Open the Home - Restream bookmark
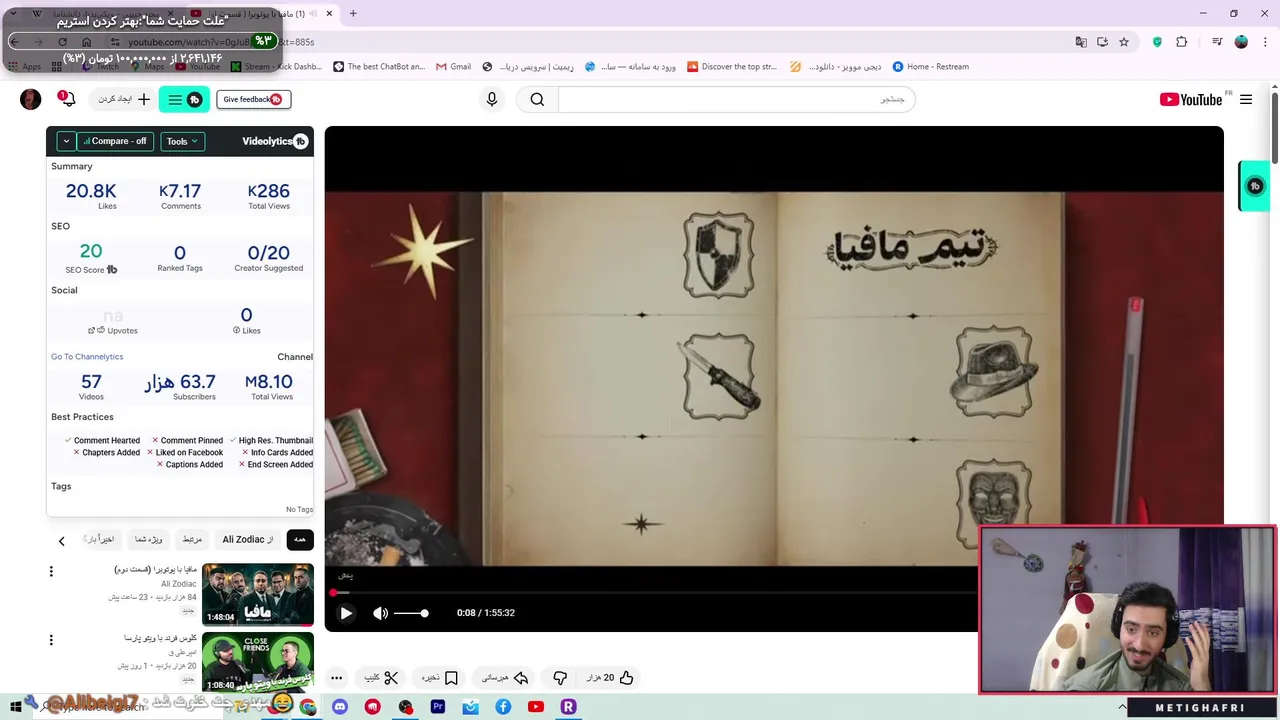This screenshot has width=1280, height=720. (931, 67)
